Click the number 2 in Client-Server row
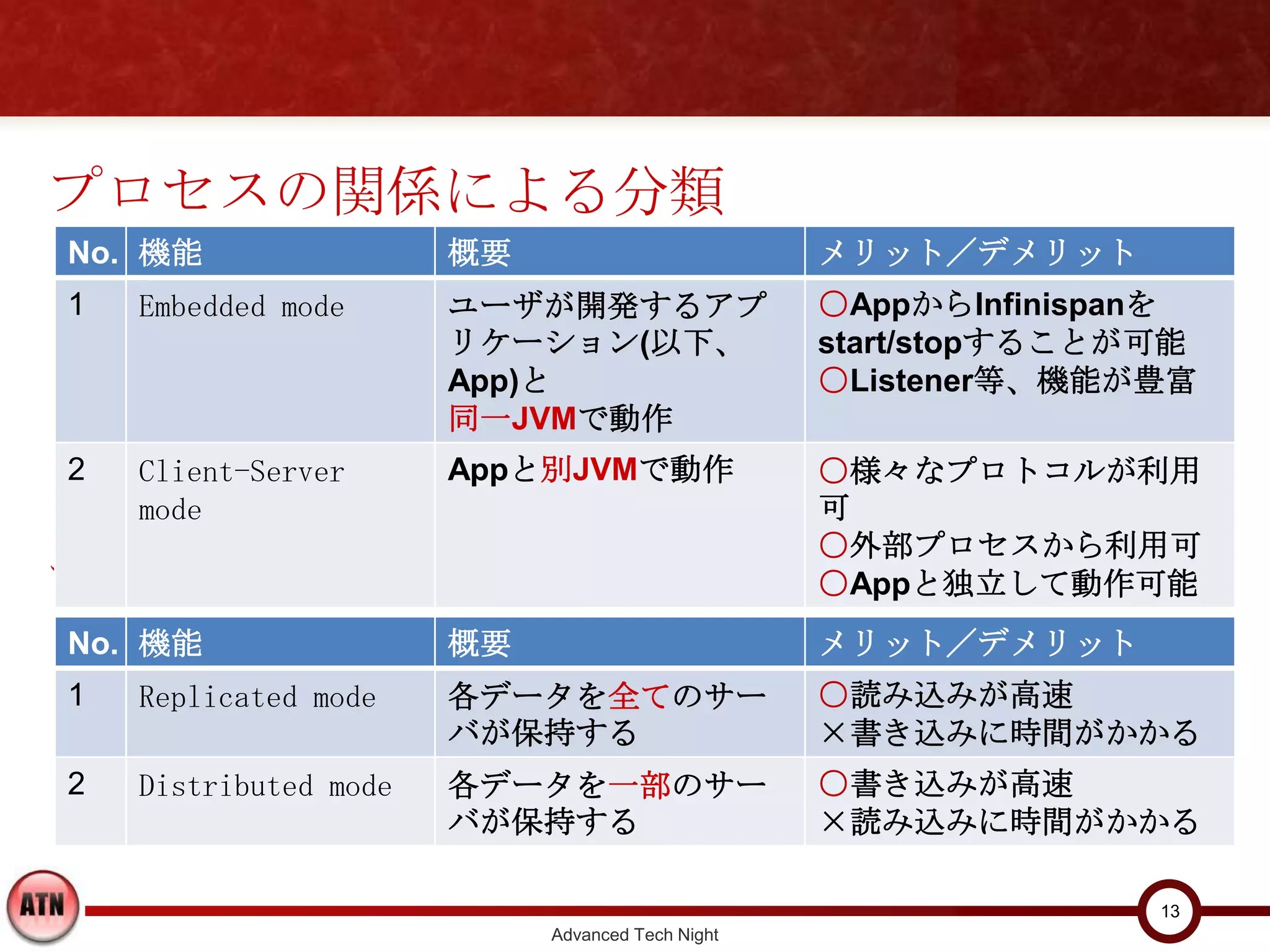This screenshot has height=952, width=1270. [76, 469]
